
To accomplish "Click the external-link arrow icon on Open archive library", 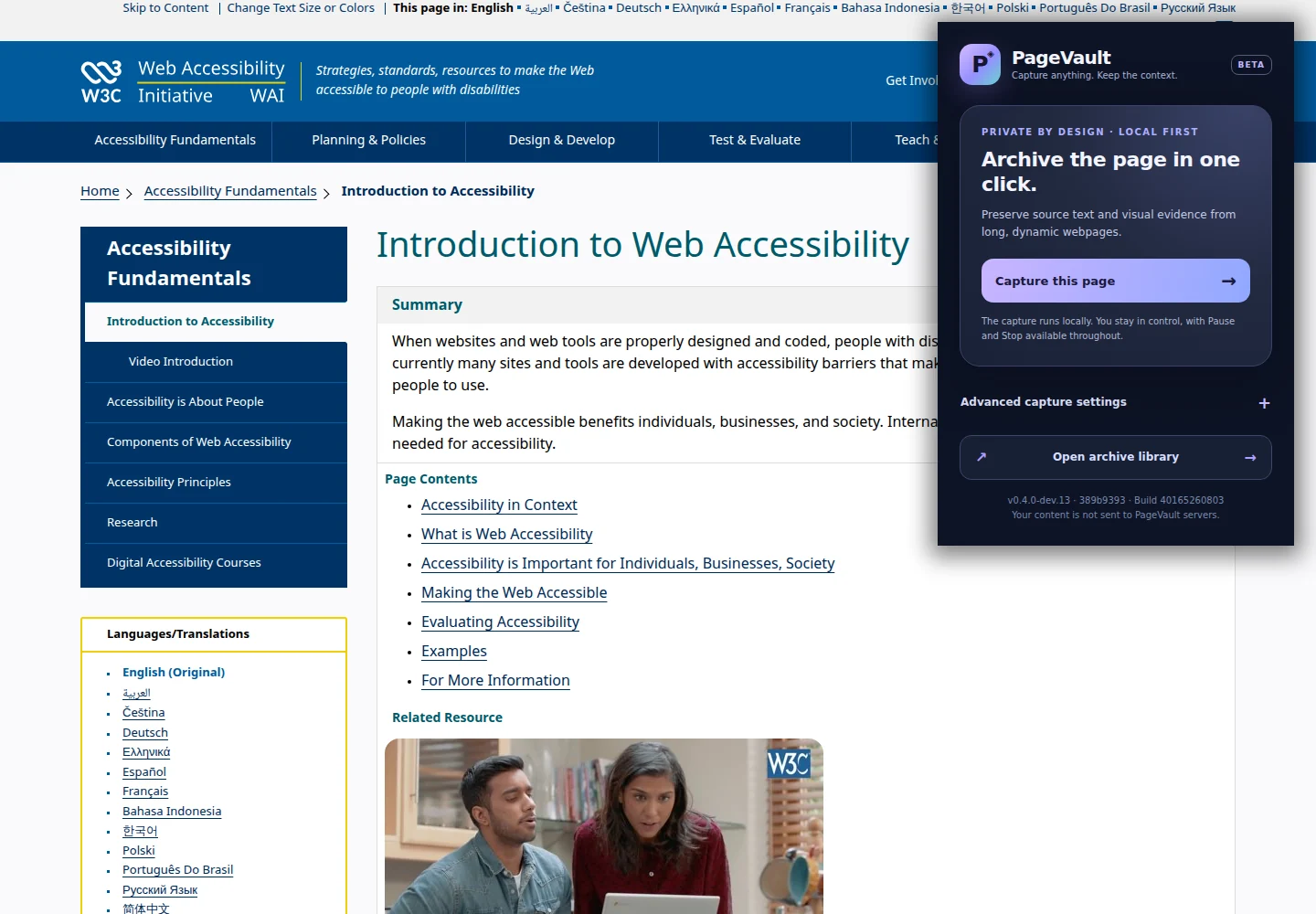I will 982,457.
